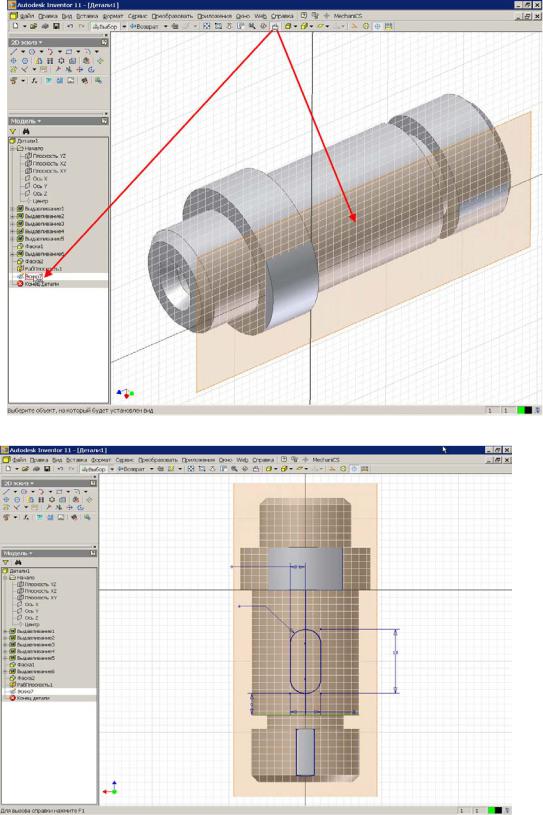The height and width of the screenshot is (815, 543).
Task: Select Arc tool in upper window sketch panel
Action: 50,51
